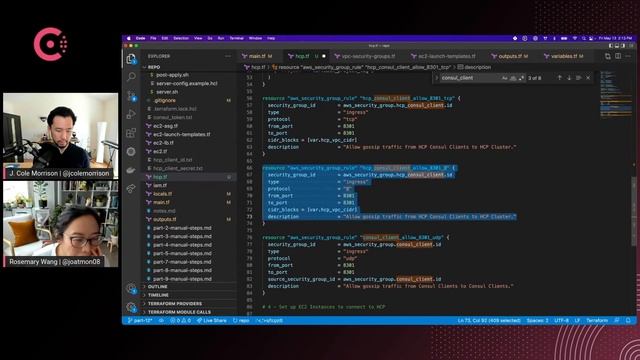The height and width of the screenshot is (360, 640).
Task: Expand the OUTLINE section
Action: 190,287
